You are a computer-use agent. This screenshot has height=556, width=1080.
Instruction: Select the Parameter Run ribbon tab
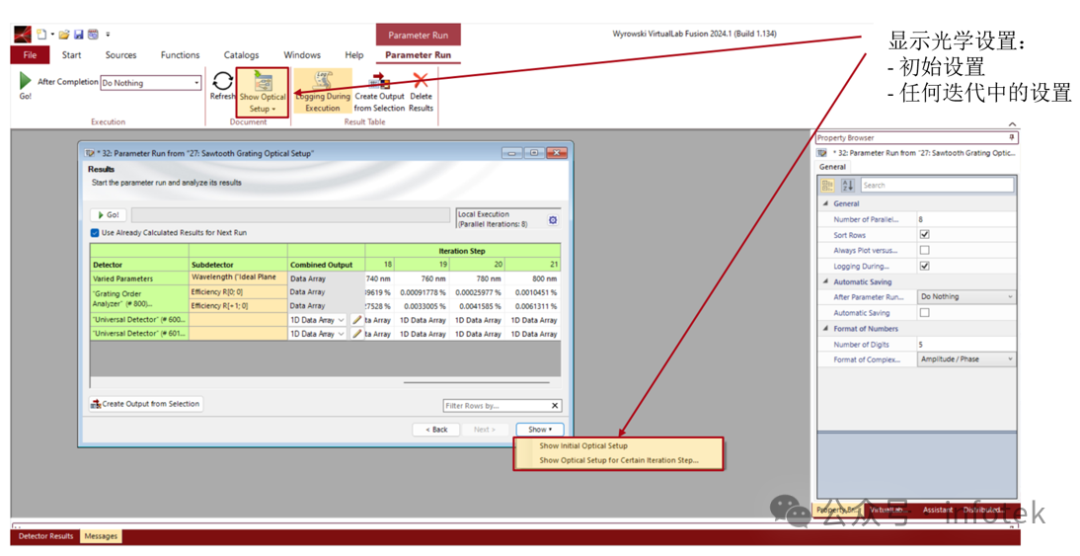(x=418, y=55)
